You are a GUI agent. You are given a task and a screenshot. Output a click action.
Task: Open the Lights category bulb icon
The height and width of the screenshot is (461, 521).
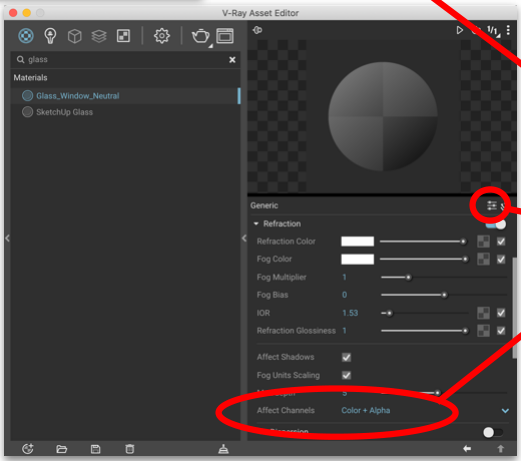point(50,36)
